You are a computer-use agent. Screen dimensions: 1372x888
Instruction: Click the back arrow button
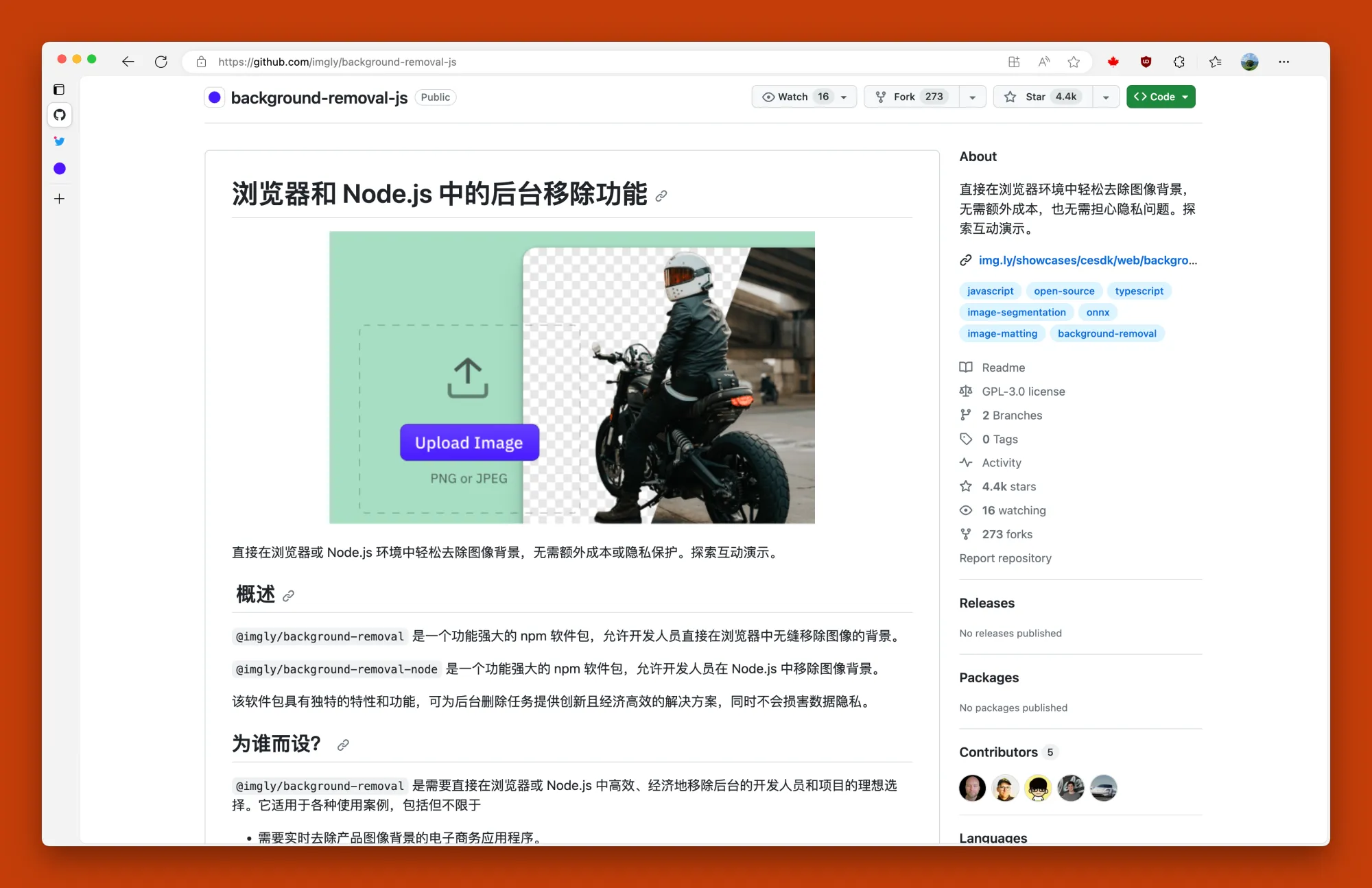[128, 62]
